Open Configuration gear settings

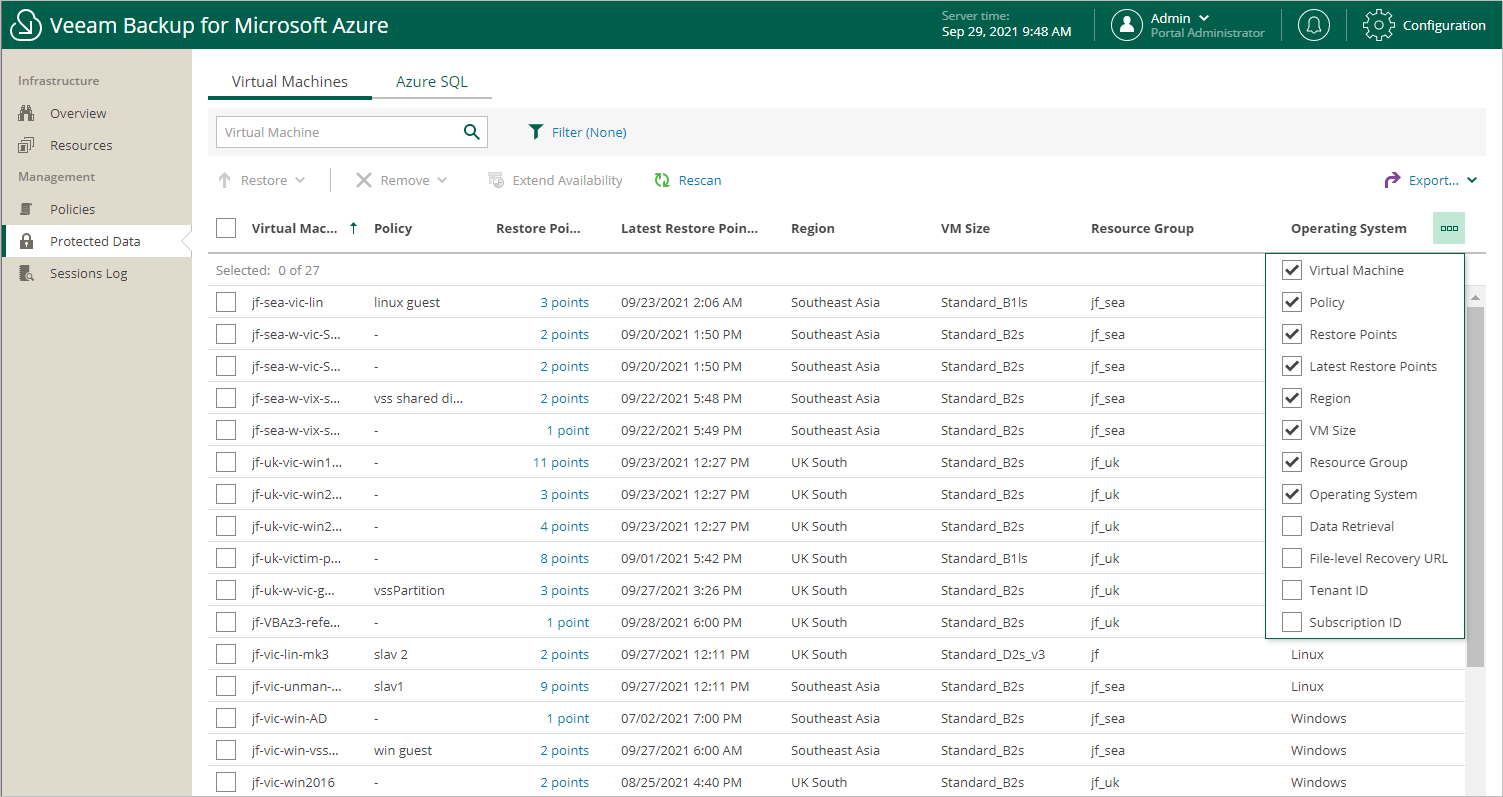pyautogui.click(x=1379, y=25)
